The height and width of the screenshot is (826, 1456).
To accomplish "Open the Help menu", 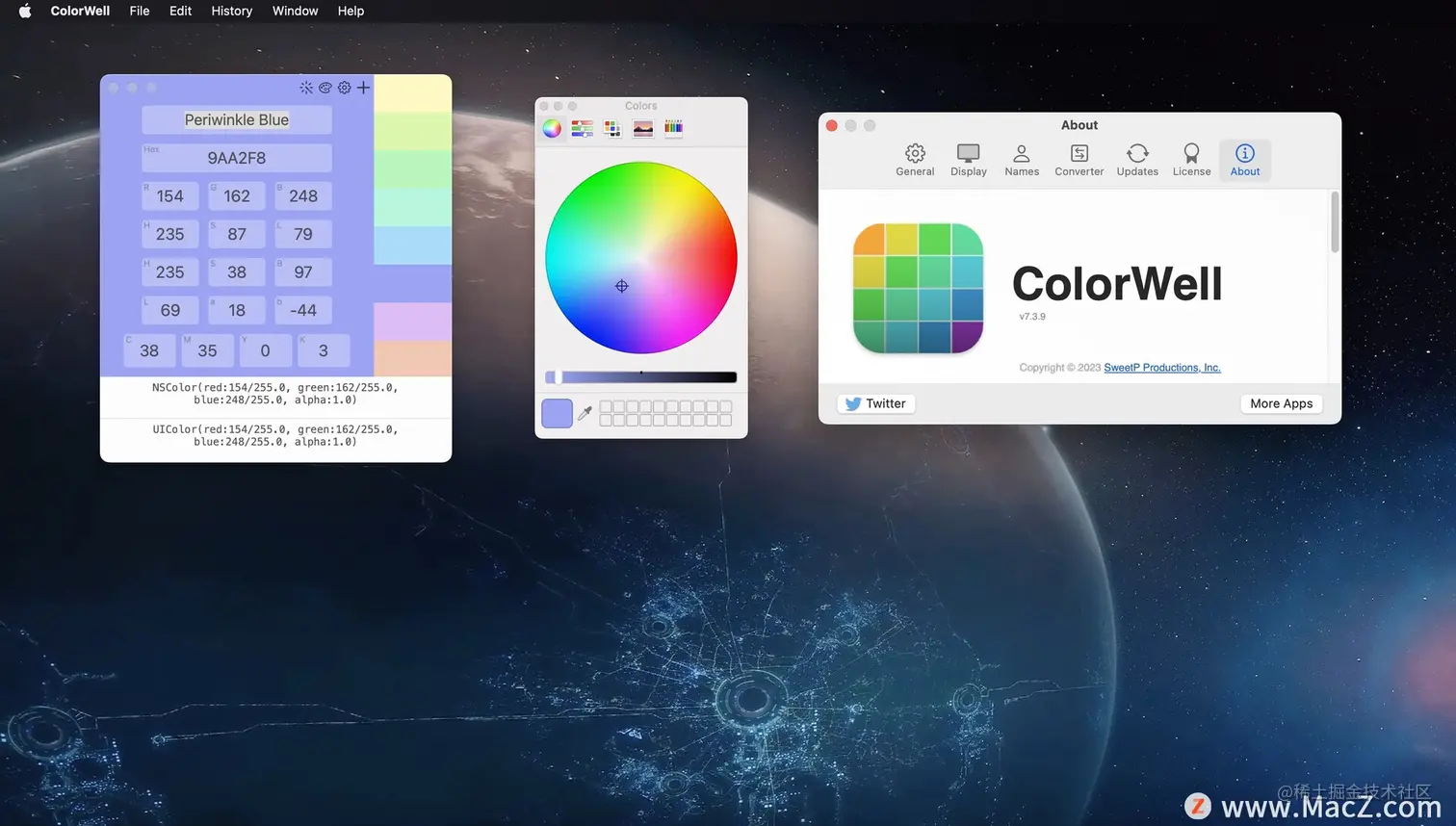I will click(x=351, y=11).
